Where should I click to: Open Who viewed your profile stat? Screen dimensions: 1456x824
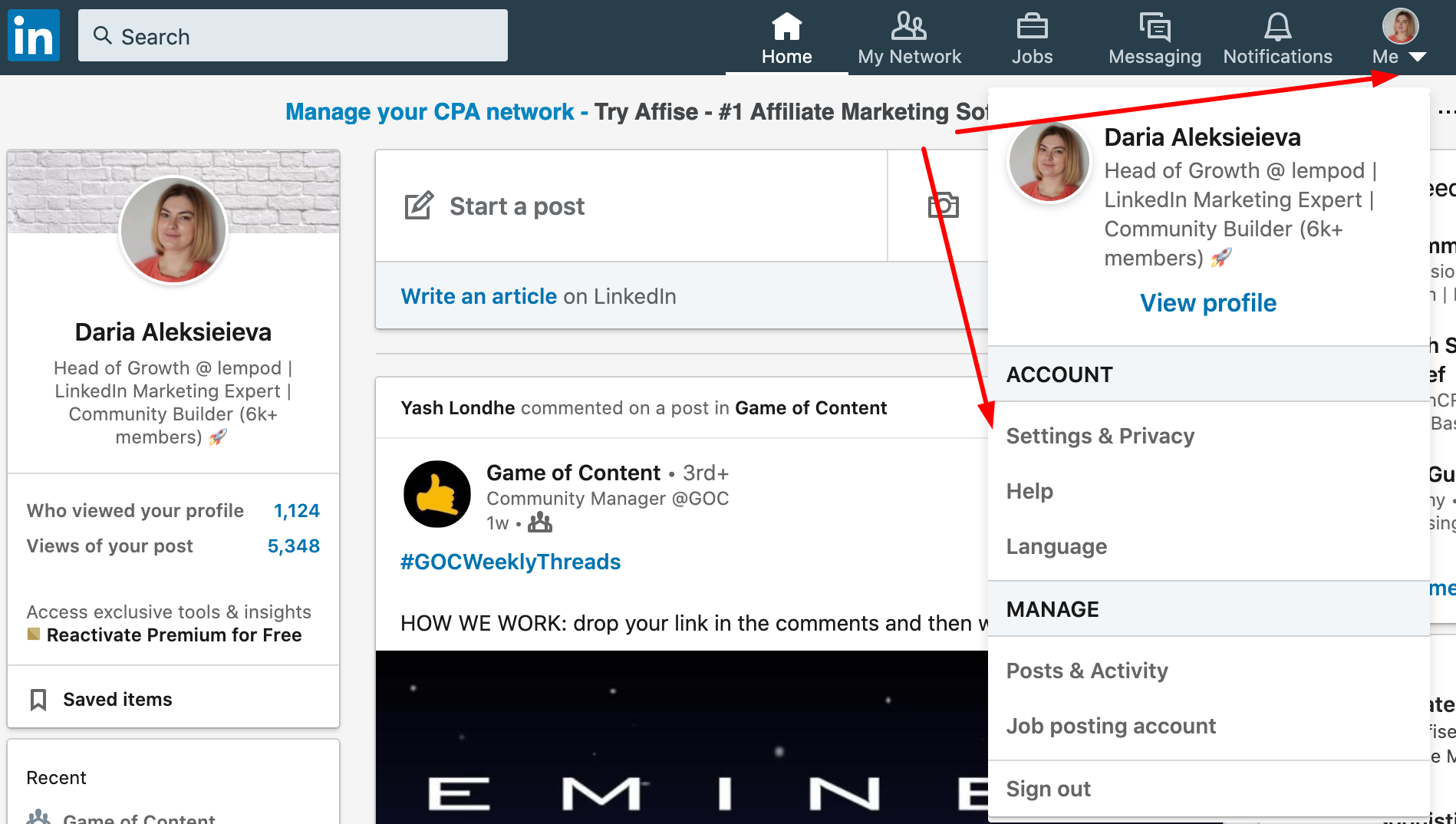tap(173, 511)
